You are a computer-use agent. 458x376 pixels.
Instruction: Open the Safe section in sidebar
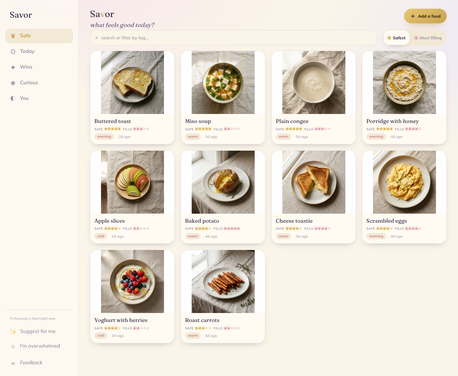click(x=39, y=36)
